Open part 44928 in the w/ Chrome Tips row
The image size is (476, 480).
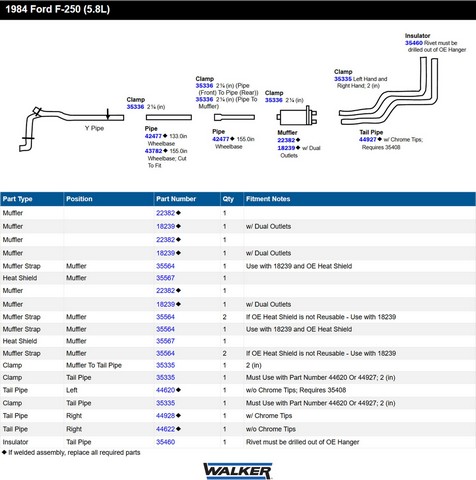tap(165, 416)
